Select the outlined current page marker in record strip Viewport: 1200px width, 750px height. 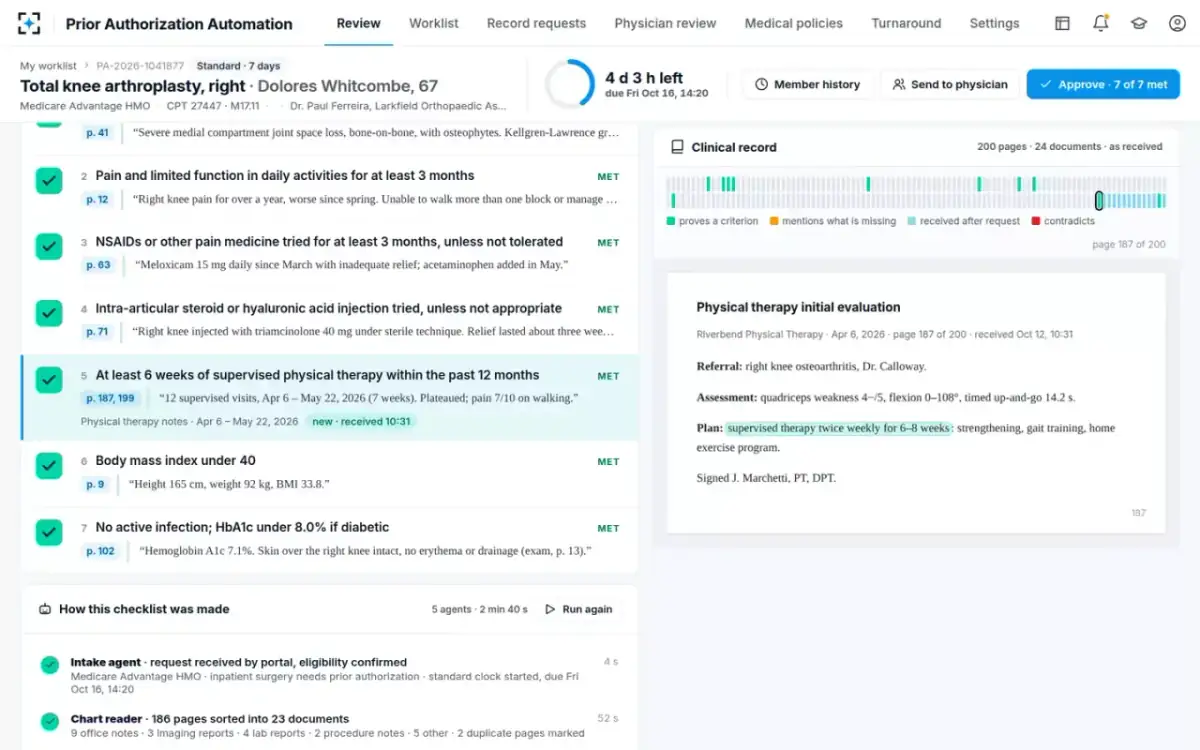point(1099,200)
